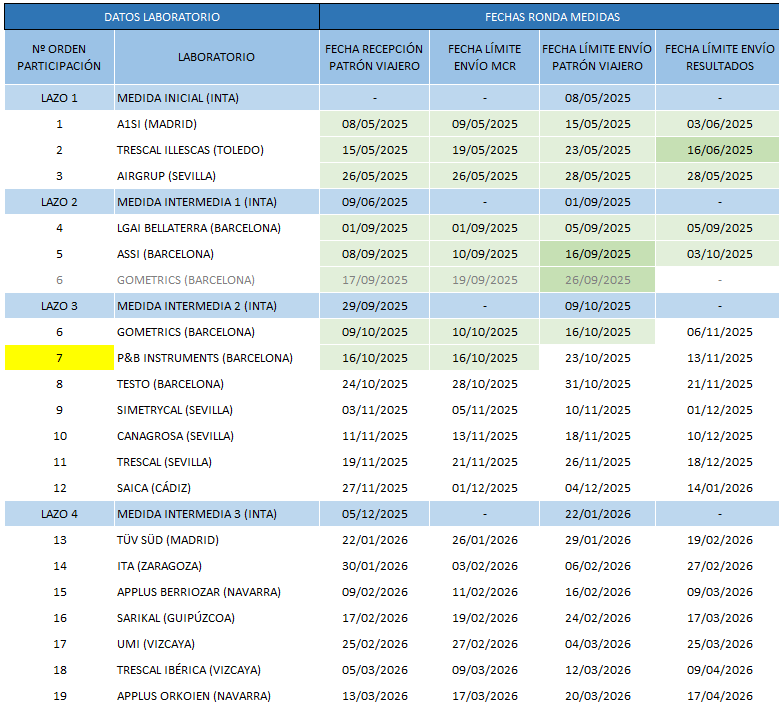
Task: Click the "LAZO 1" row label
Action: point(59,98)
